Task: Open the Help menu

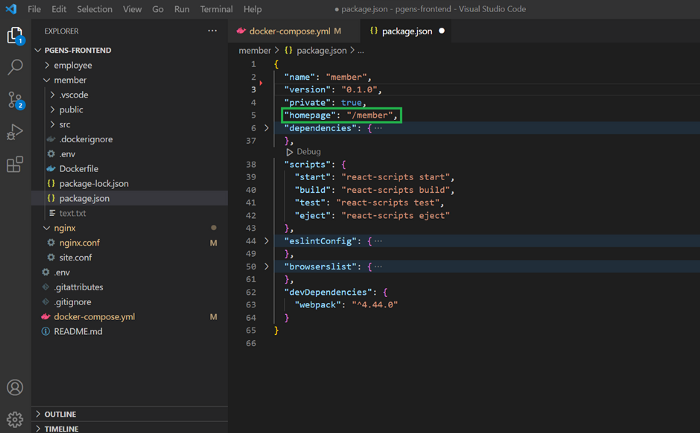Action: coord(252,9)
